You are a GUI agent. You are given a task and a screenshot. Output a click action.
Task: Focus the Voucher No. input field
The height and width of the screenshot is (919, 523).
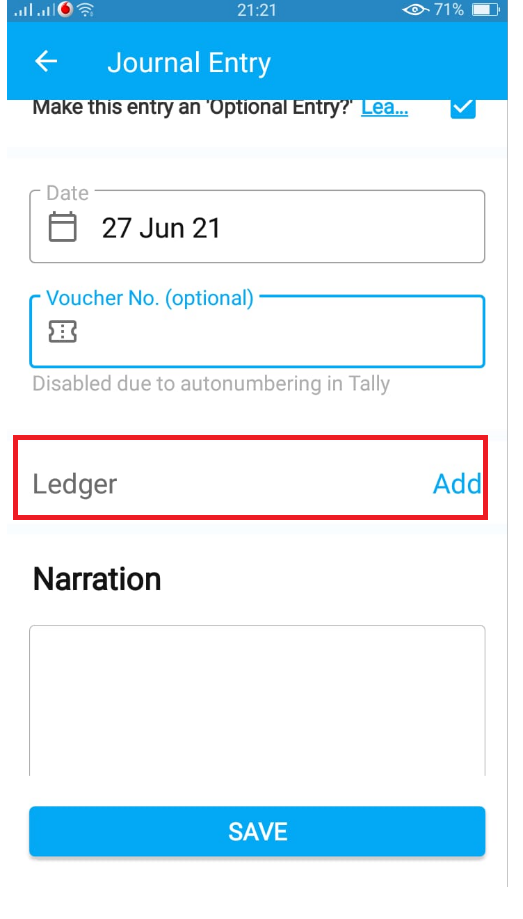tap(257, 332)
